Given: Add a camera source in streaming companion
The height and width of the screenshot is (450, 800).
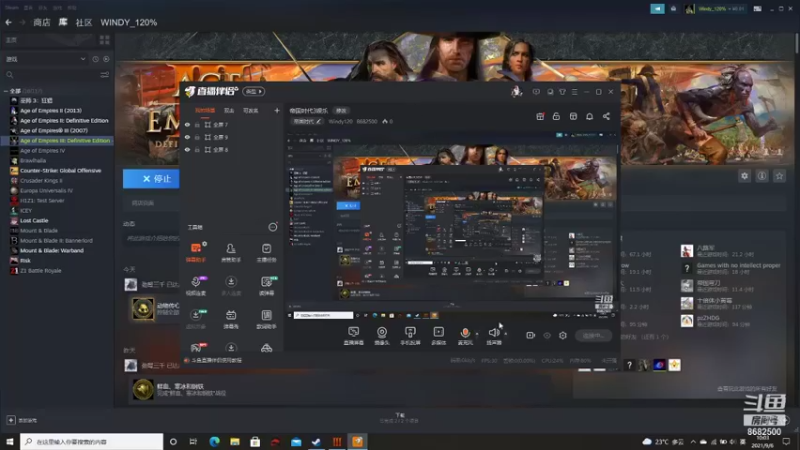Looking at the screenshot, I should point(382,335).
